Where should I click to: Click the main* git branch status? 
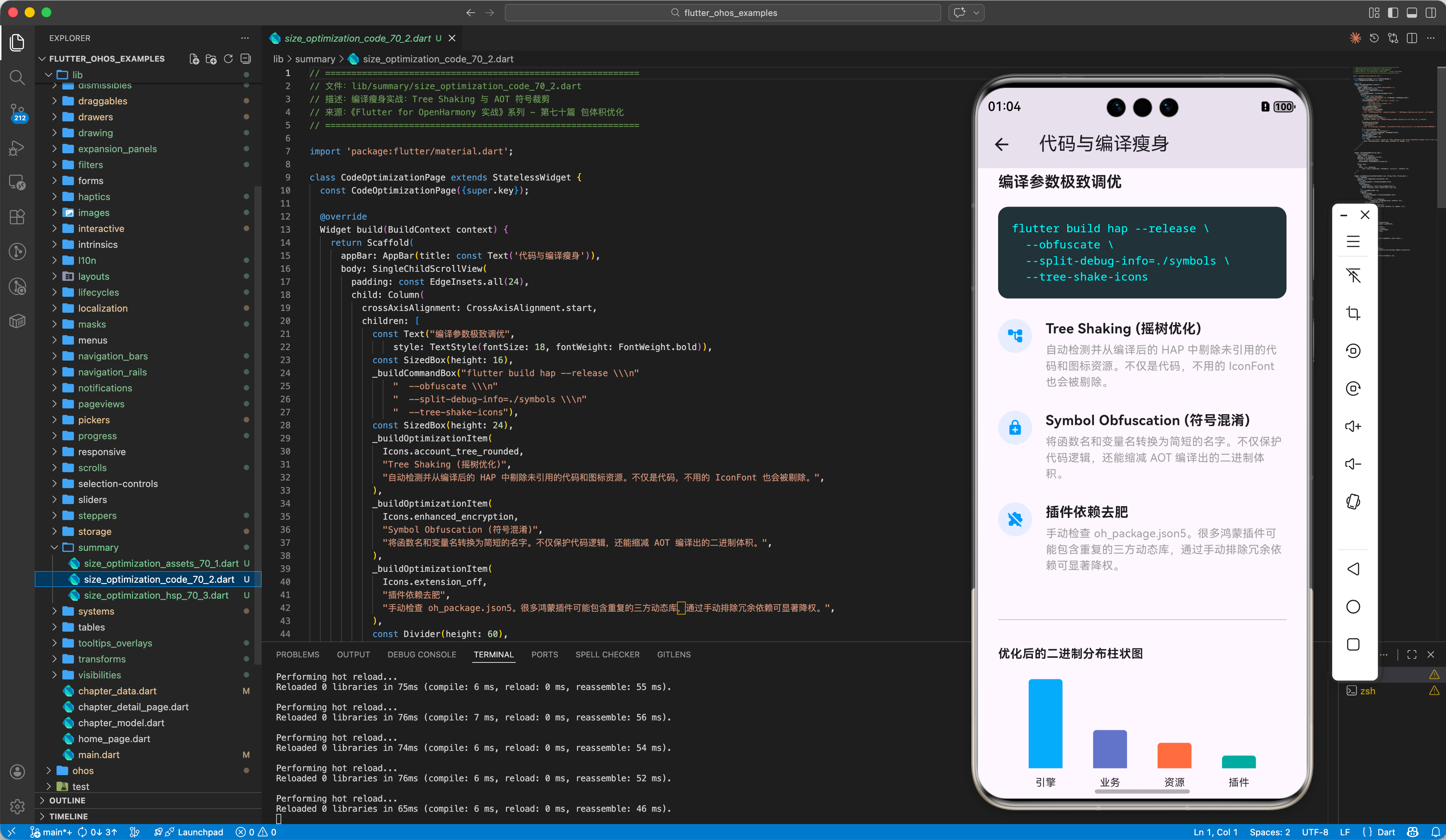click(56, 831)
